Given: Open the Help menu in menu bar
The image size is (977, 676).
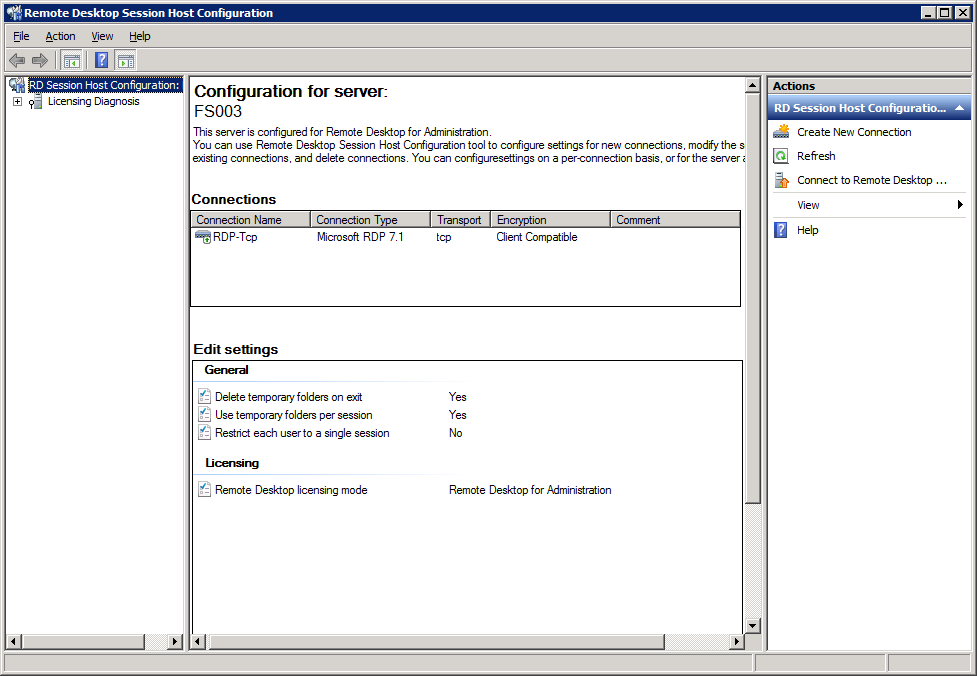Looking at the screenshot, I should [140, 36].
